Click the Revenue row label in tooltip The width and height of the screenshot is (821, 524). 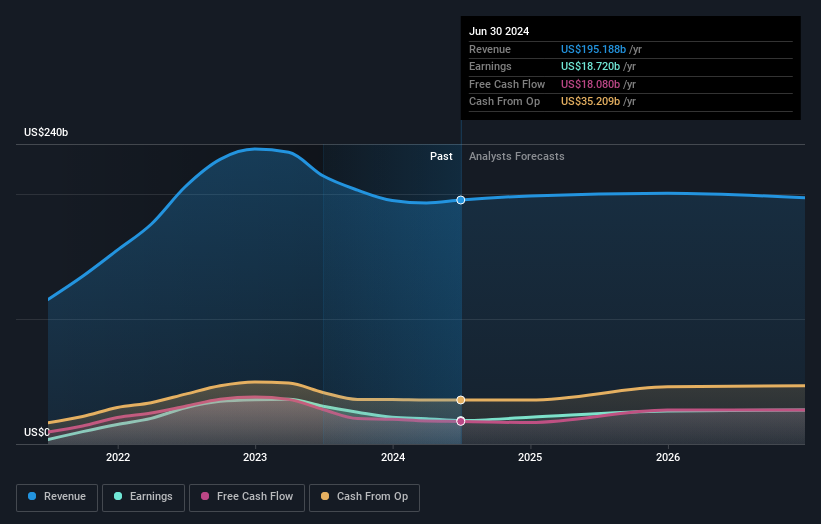pos(490,49)
